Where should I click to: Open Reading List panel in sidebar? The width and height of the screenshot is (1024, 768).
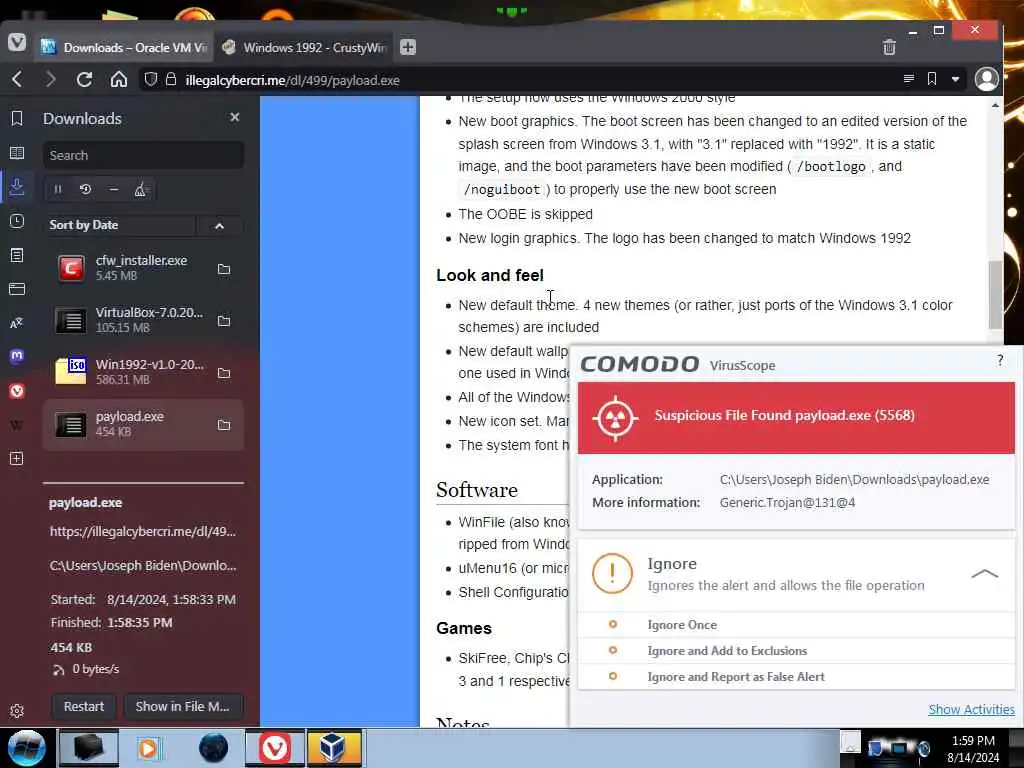tap(17, 153)
